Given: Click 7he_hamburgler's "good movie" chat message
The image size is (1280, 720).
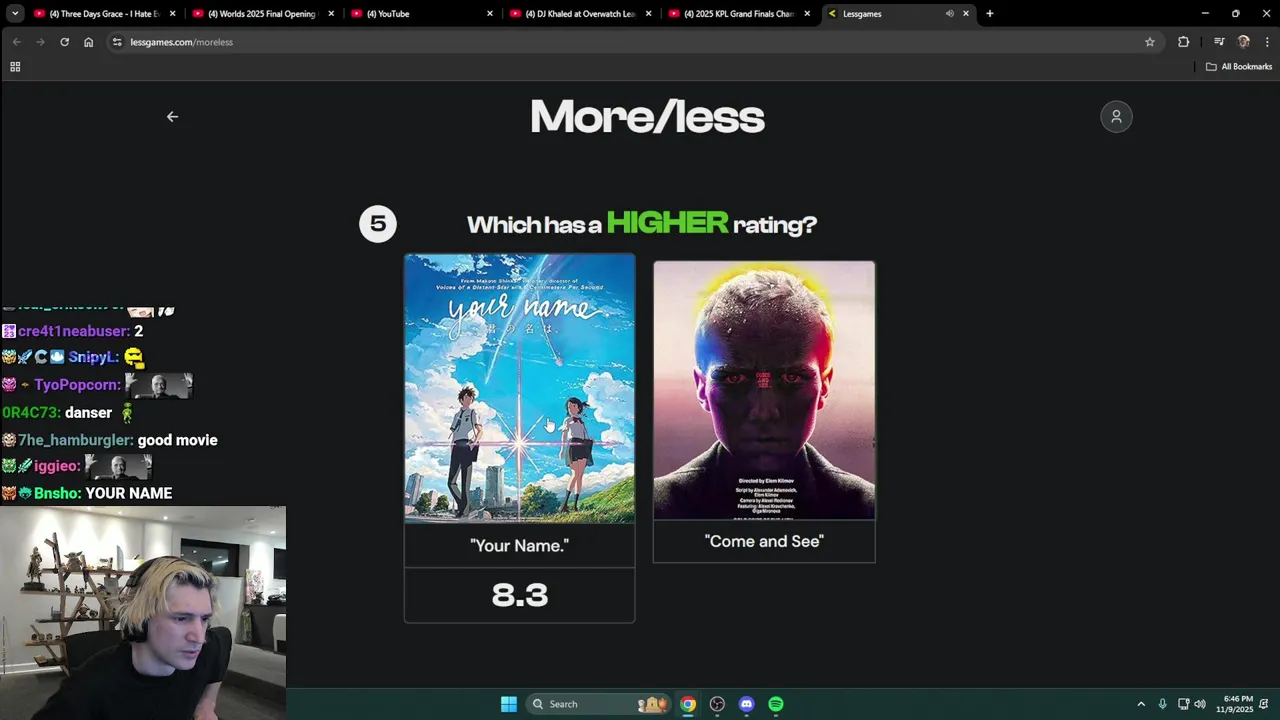Looking at the screenshot, I should (177, 440).
